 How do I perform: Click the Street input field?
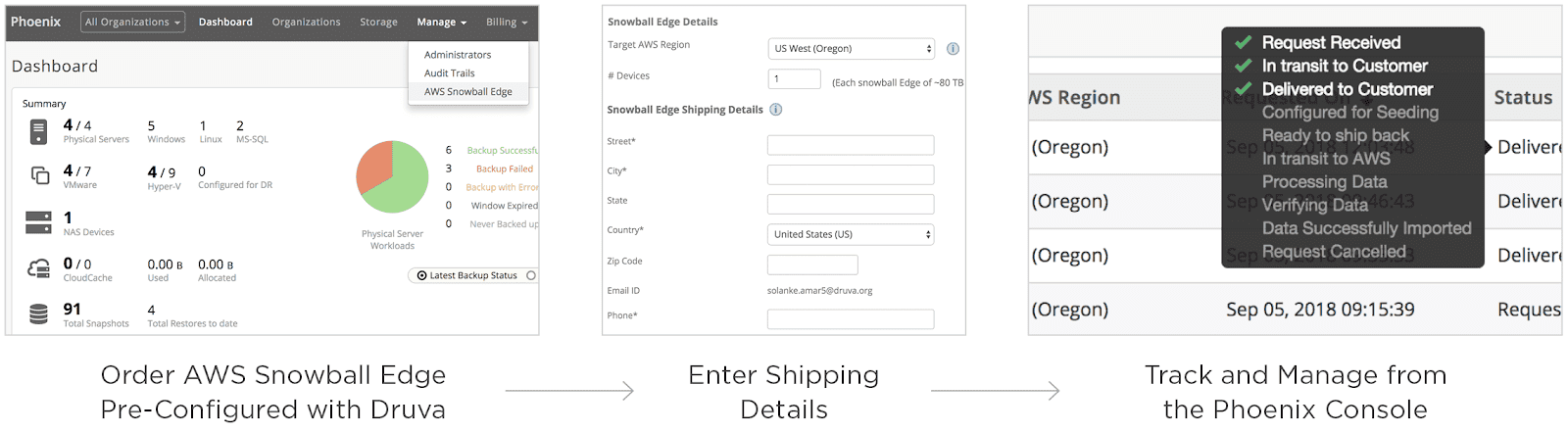[x=851, y=145]
